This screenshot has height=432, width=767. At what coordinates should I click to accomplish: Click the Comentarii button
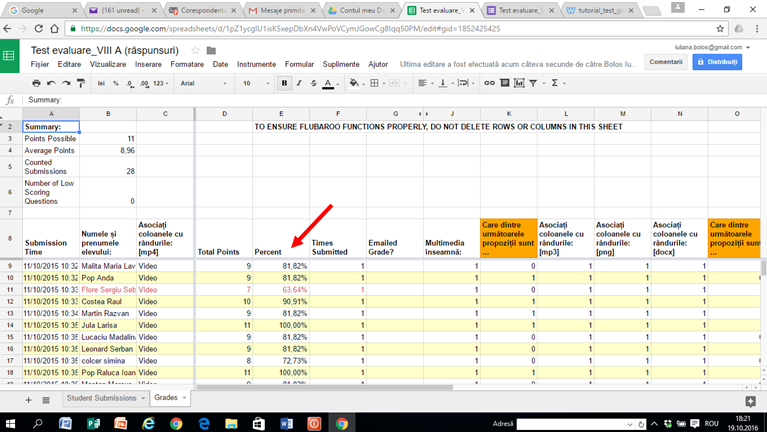coord(666,62)
